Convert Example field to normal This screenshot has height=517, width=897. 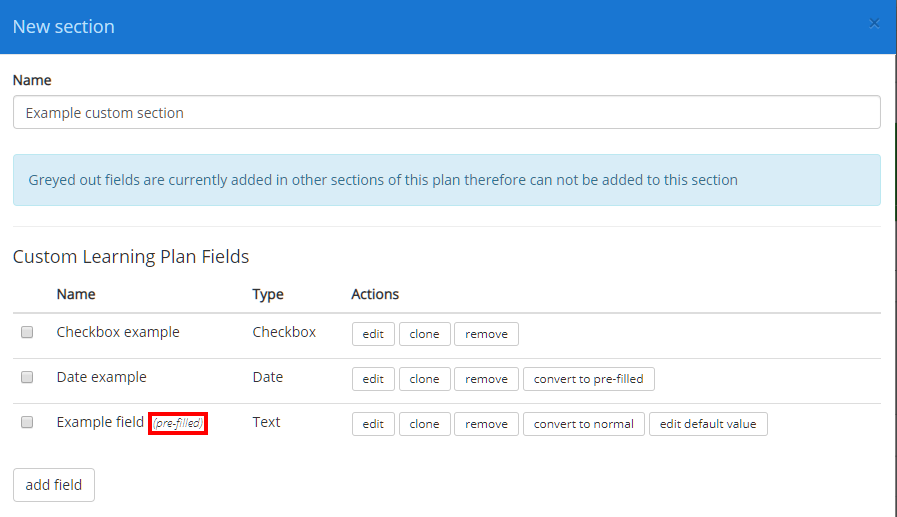click(x=584, y=424)
